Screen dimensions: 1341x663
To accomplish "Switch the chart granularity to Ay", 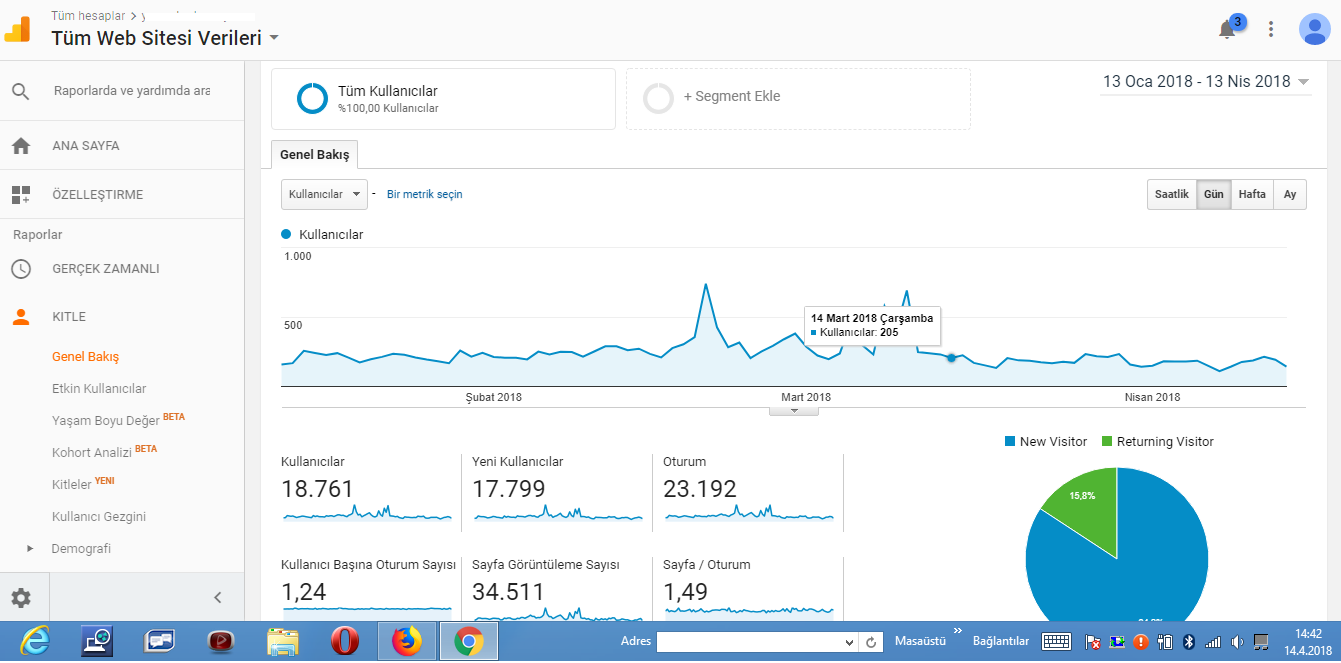I will [1290, 195].
